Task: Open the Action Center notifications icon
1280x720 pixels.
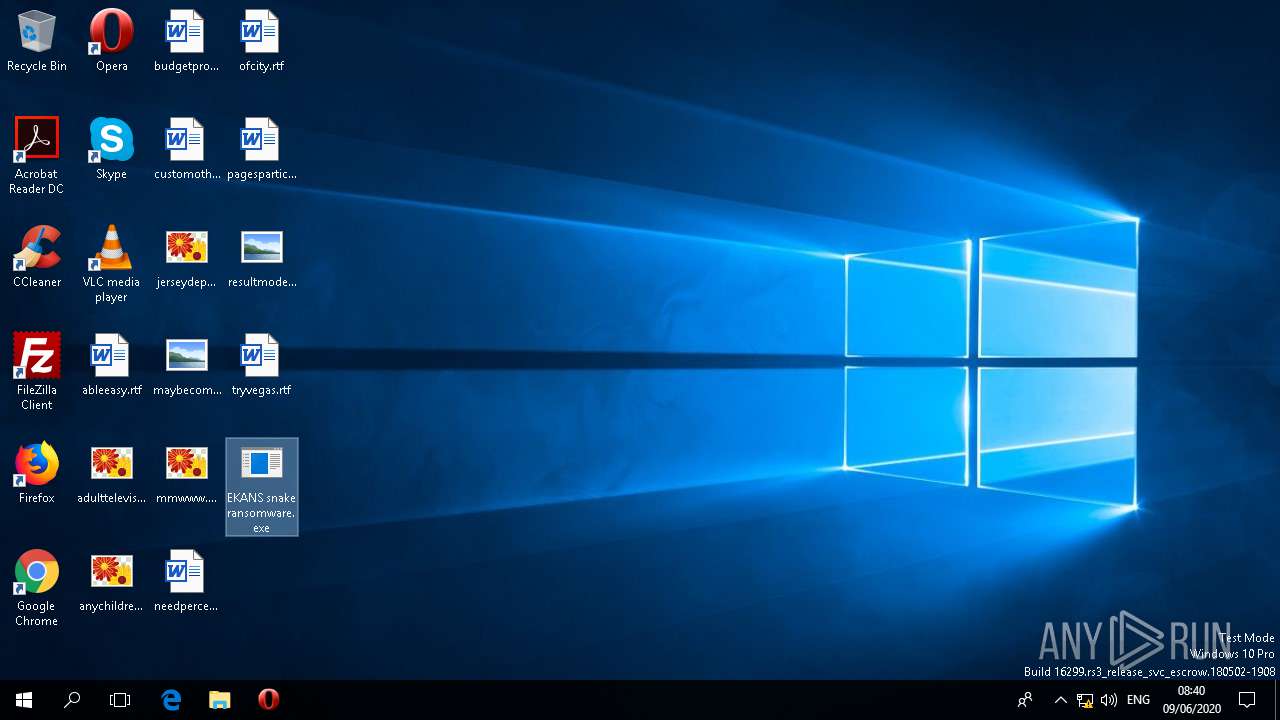Action: pyautogui.click(x=1247, y=700)
